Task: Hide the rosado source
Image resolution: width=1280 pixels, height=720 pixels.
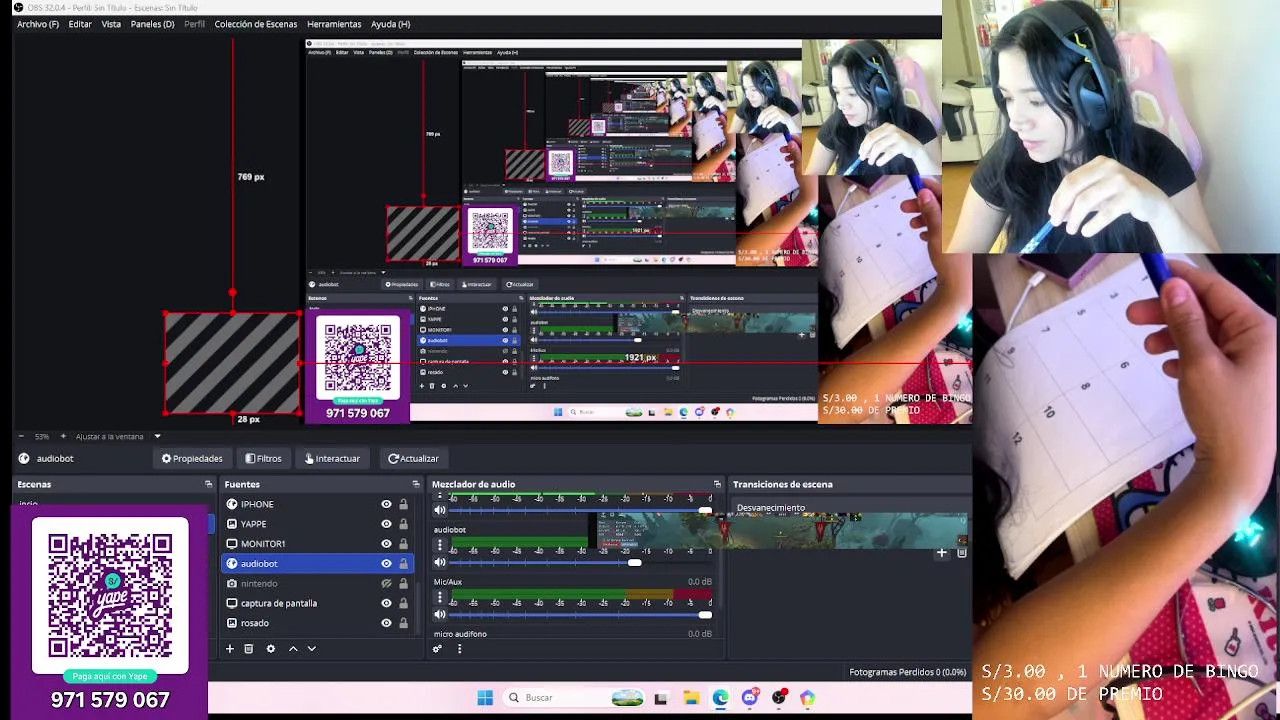Action: click(x=386, y=623)
